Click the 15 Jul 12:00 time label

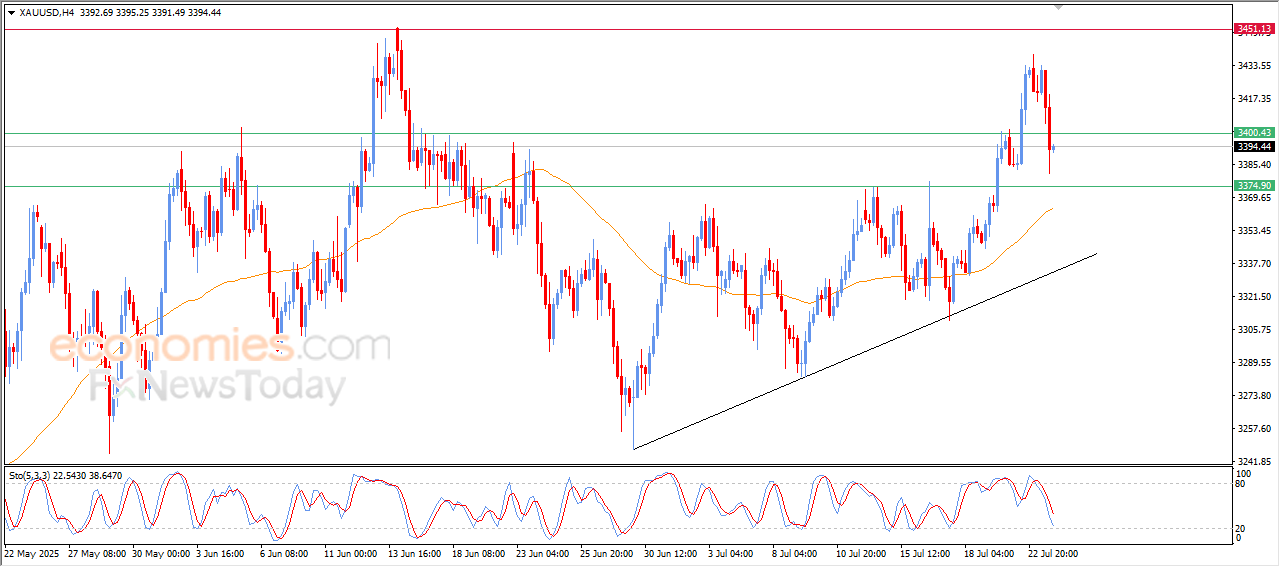[926, 553]
